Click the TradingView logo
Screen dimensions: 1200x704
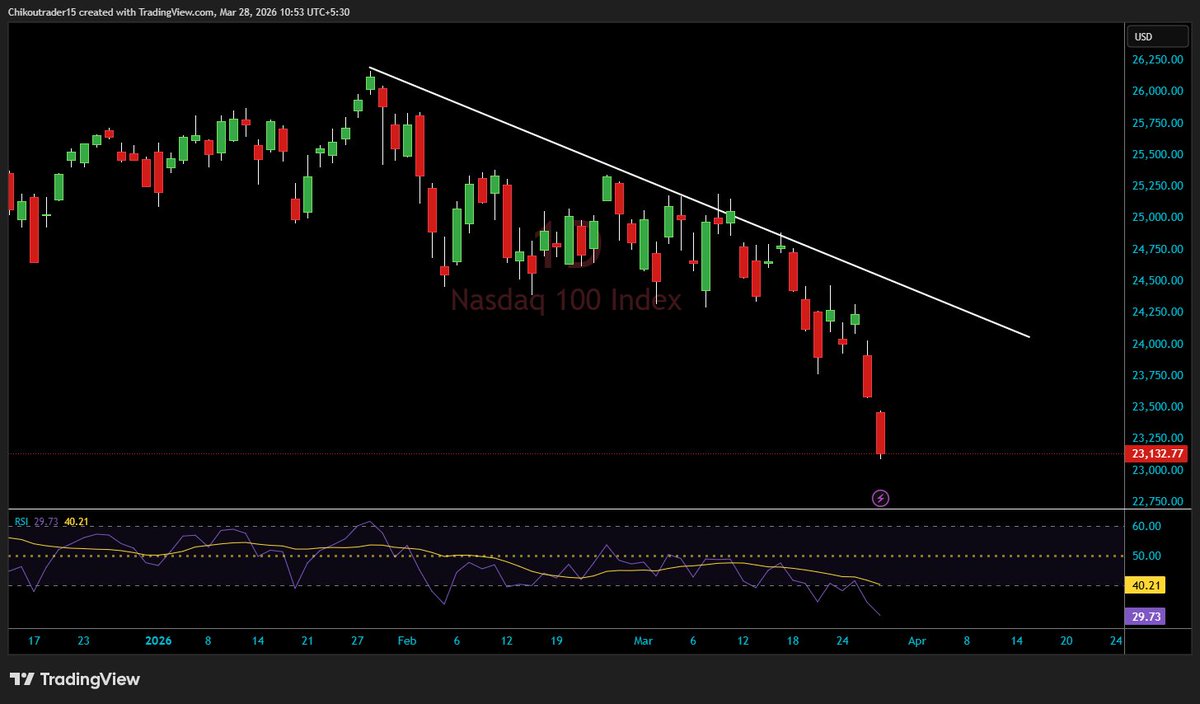pos(75,680)
